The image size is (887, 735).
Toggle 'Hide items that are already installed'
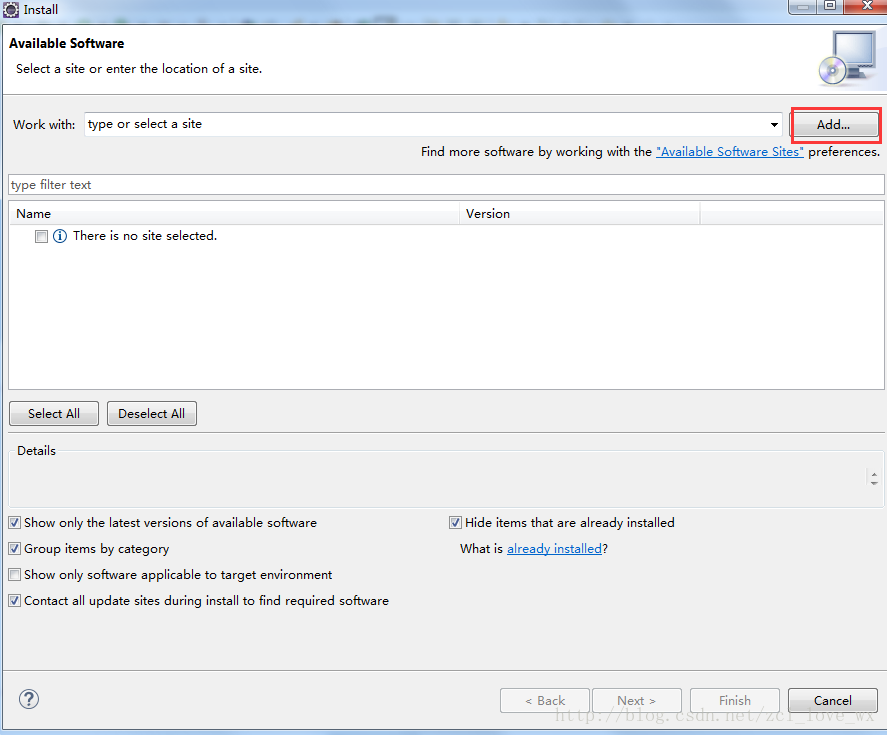(x=456, y=523)
